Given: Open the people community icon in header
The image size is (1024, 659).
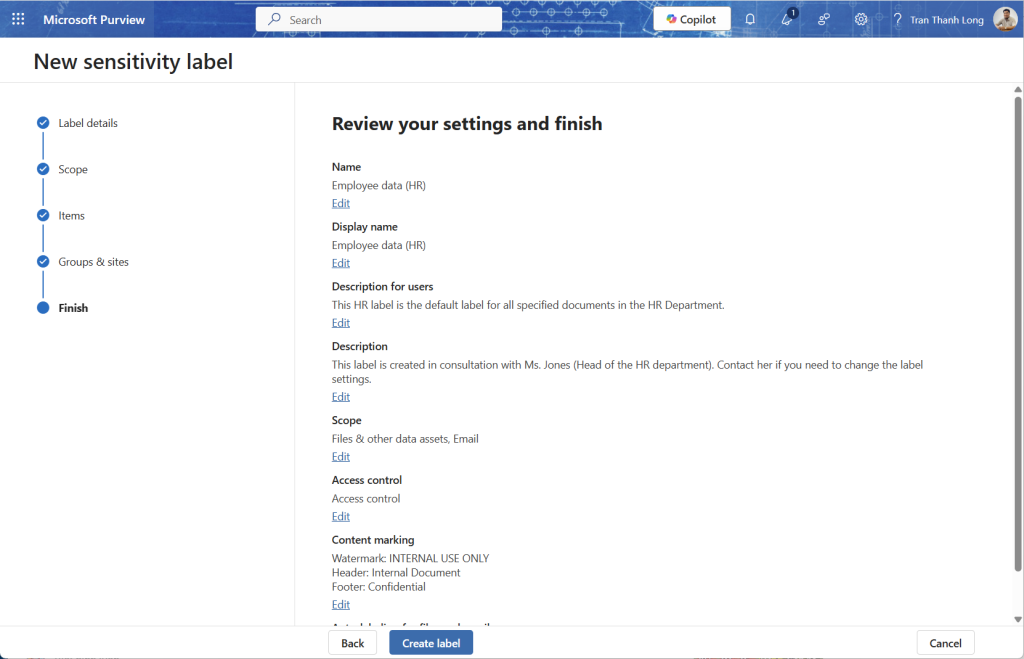Looking at the screenshot, I should [x=824, y=19].
